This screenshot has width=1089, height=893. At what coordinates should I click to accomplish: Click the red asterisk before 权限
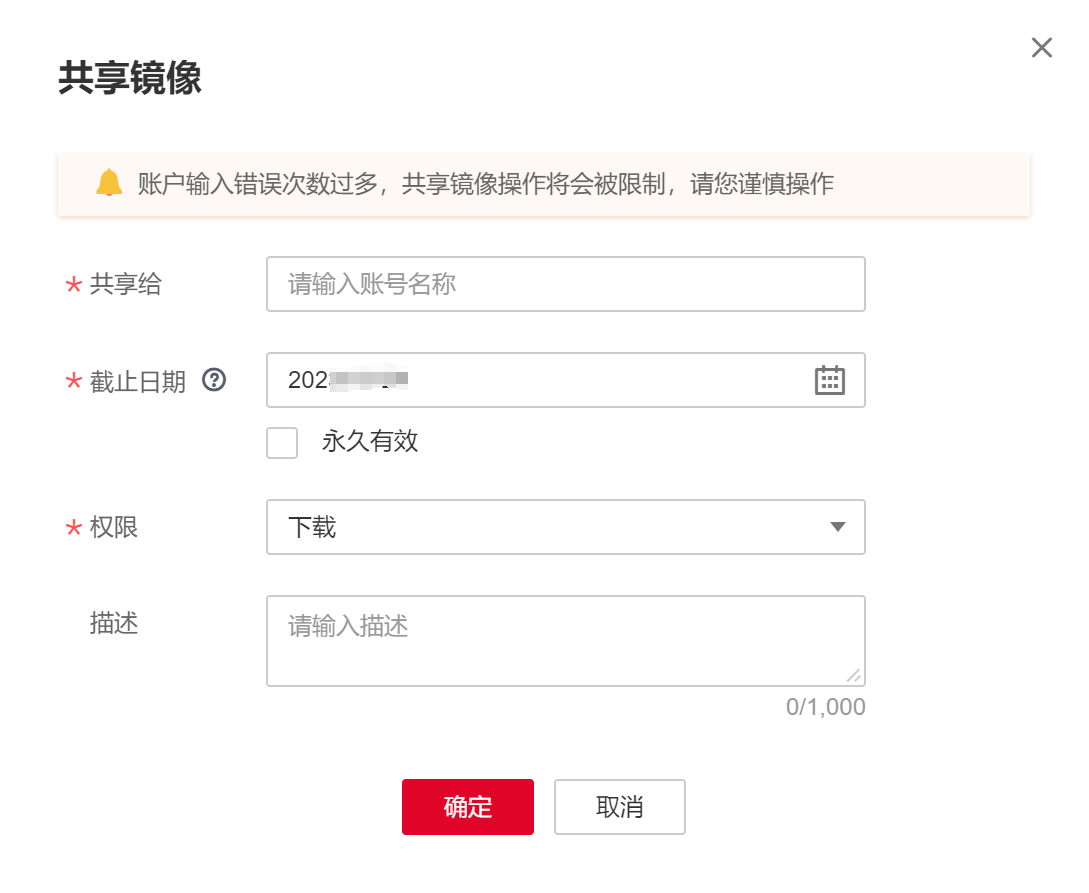click(x=72, y=528)
